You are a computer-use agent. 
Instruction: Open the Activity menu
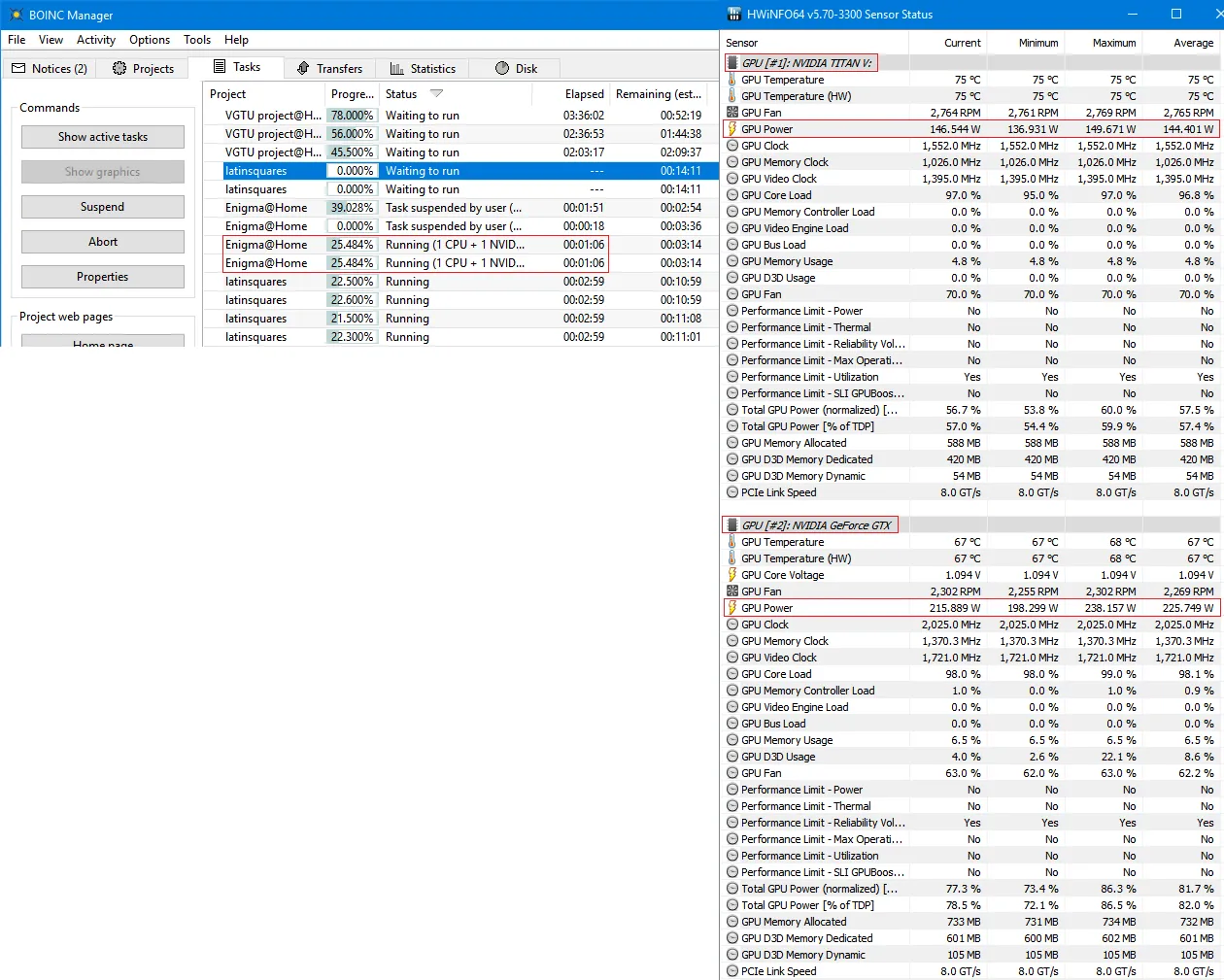[x=96, y=40]
